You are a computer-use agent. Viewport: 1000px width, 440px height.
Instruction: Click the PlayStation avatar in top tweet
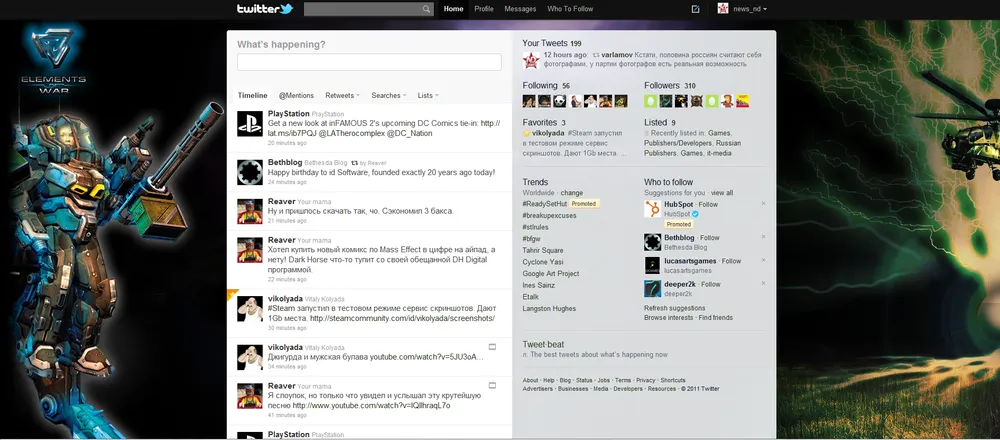250,124
